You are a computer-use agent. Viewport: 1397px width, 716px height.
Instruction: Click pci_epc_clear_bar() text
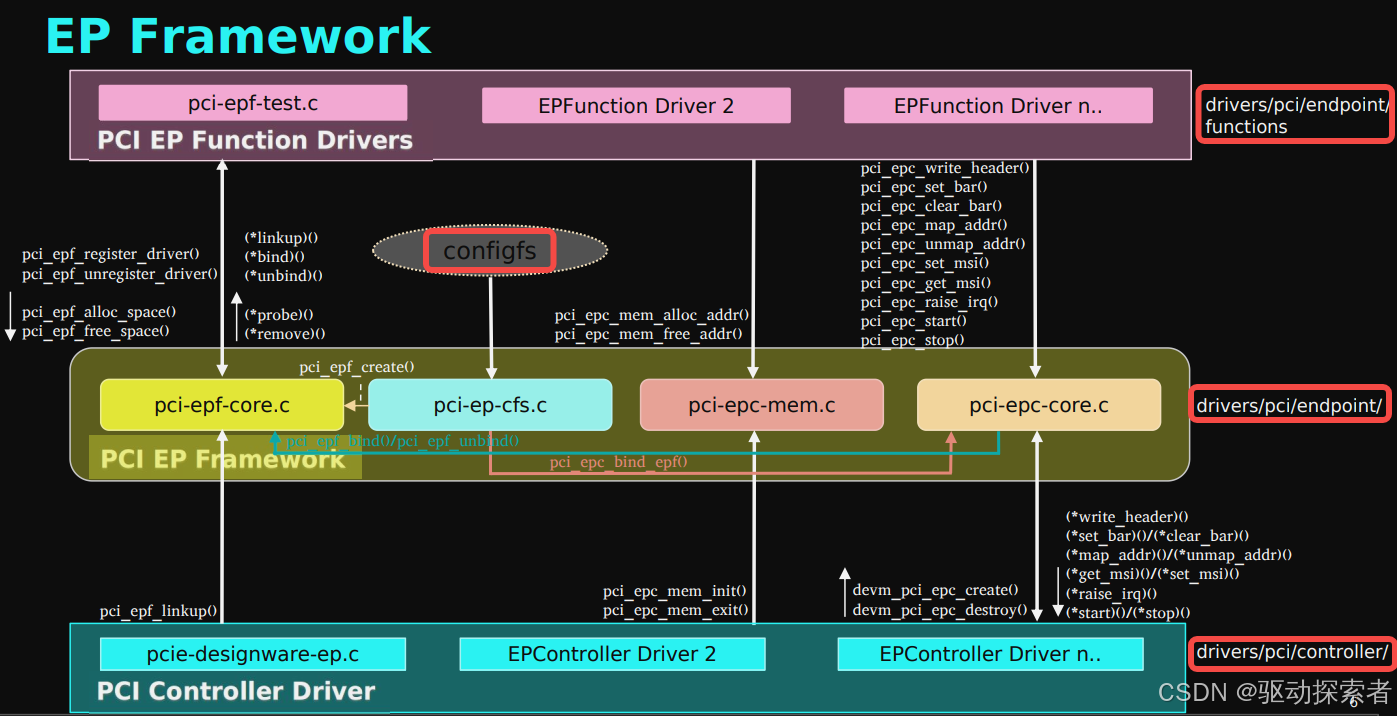tap(931, 206)
